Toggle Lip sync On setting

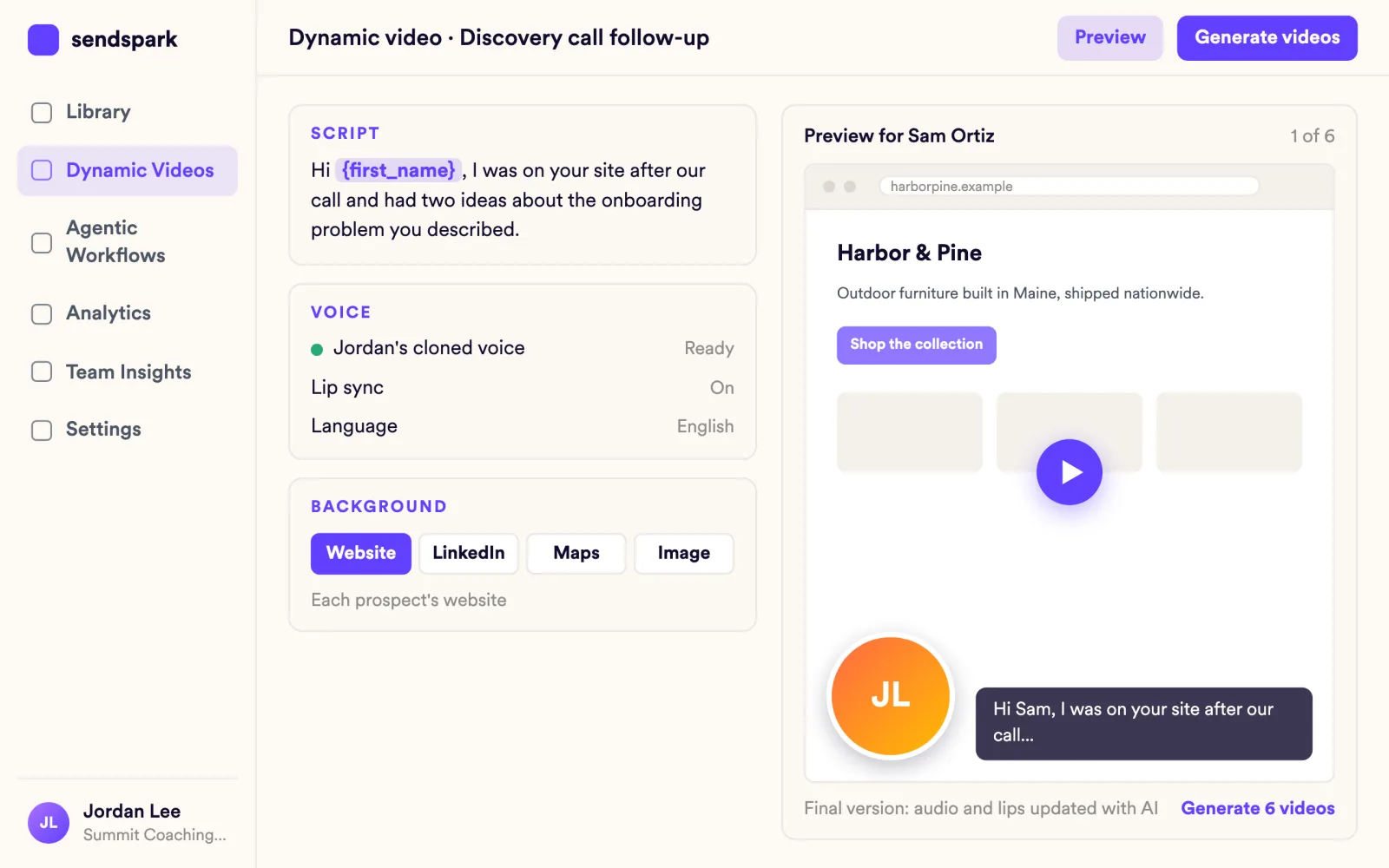click(x=523, y=387)
